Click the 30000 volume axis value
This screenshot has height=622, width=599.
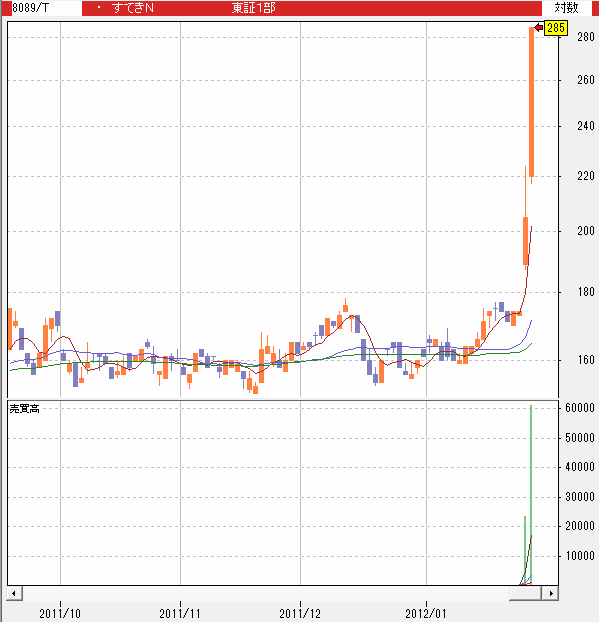tap(580, 497)
